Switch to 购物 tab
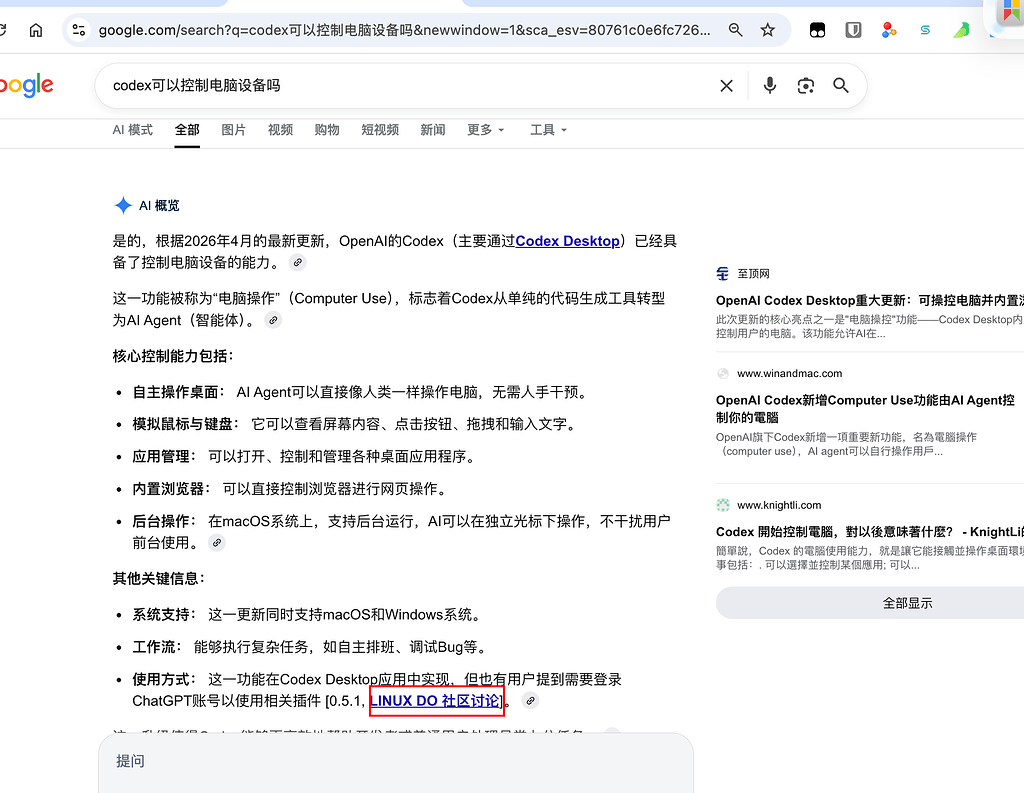 (327, 130)
